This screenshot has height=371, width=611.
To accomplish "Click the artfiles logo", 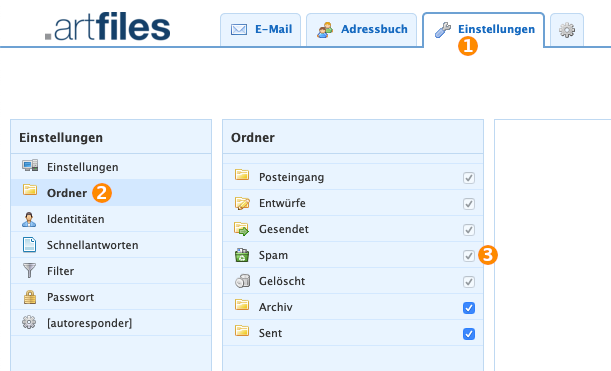I will point(108,26).
